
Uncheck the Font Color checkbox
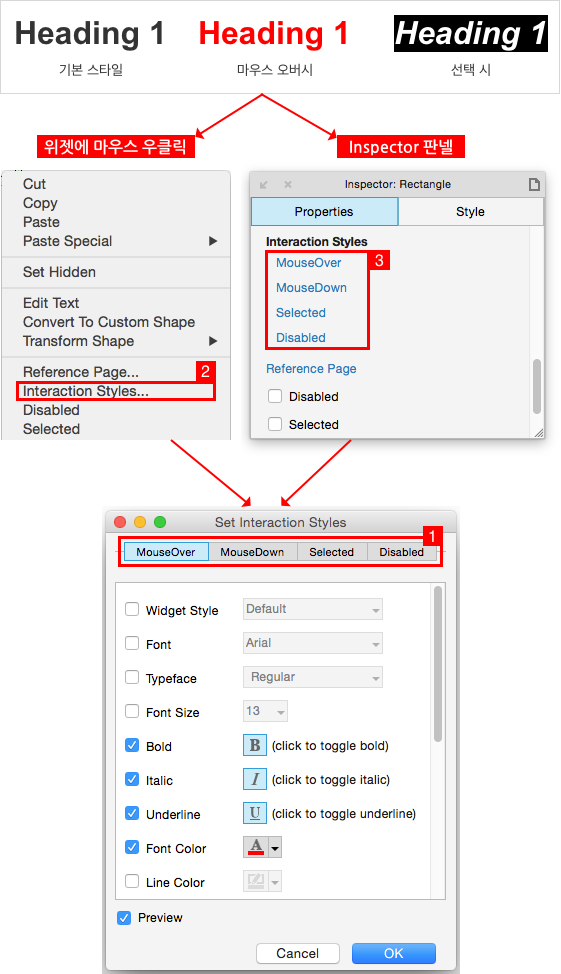click(132, 847)
